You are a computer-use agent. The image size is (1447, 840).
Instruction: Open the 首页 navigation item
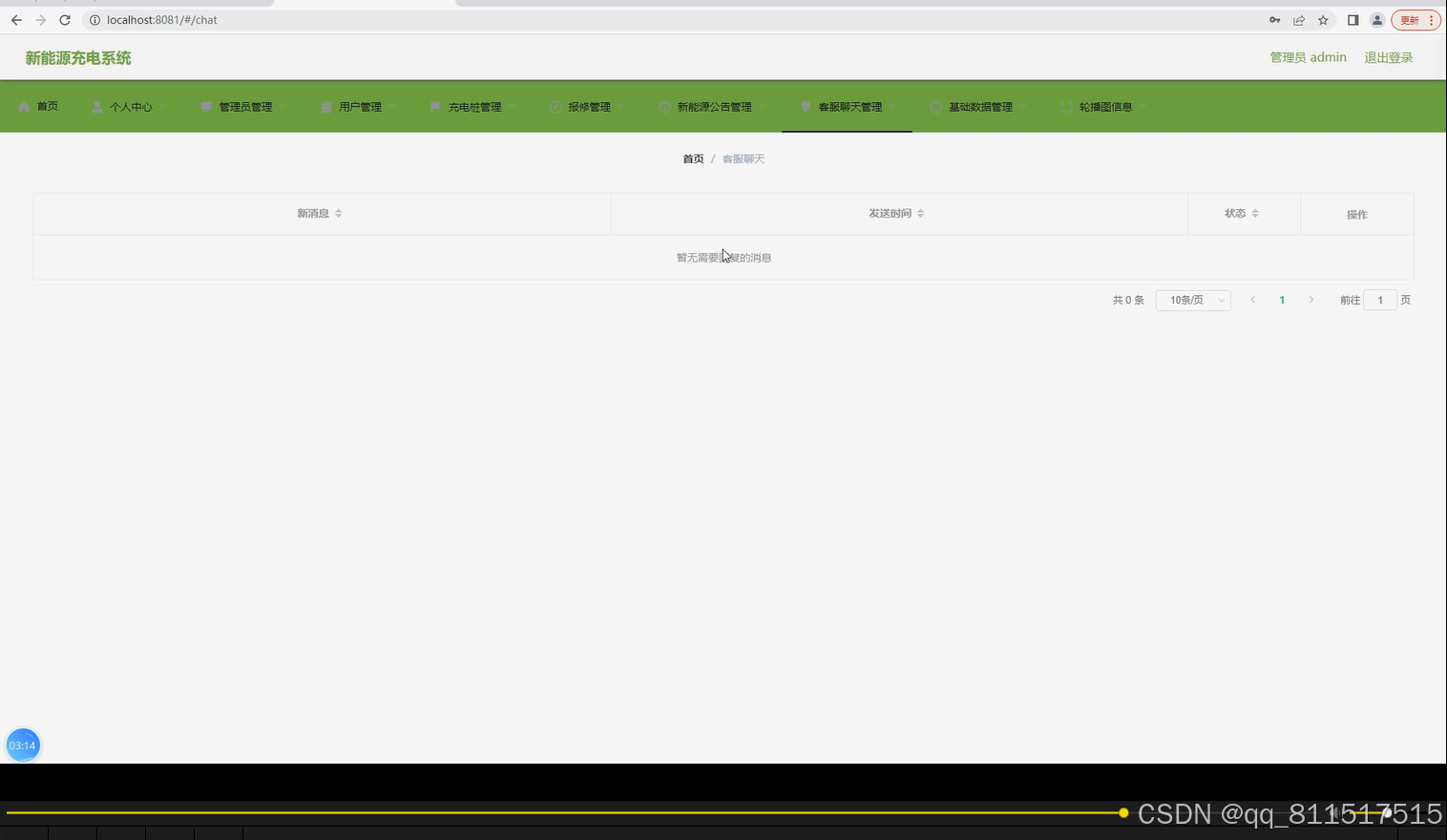pos(45,106)
